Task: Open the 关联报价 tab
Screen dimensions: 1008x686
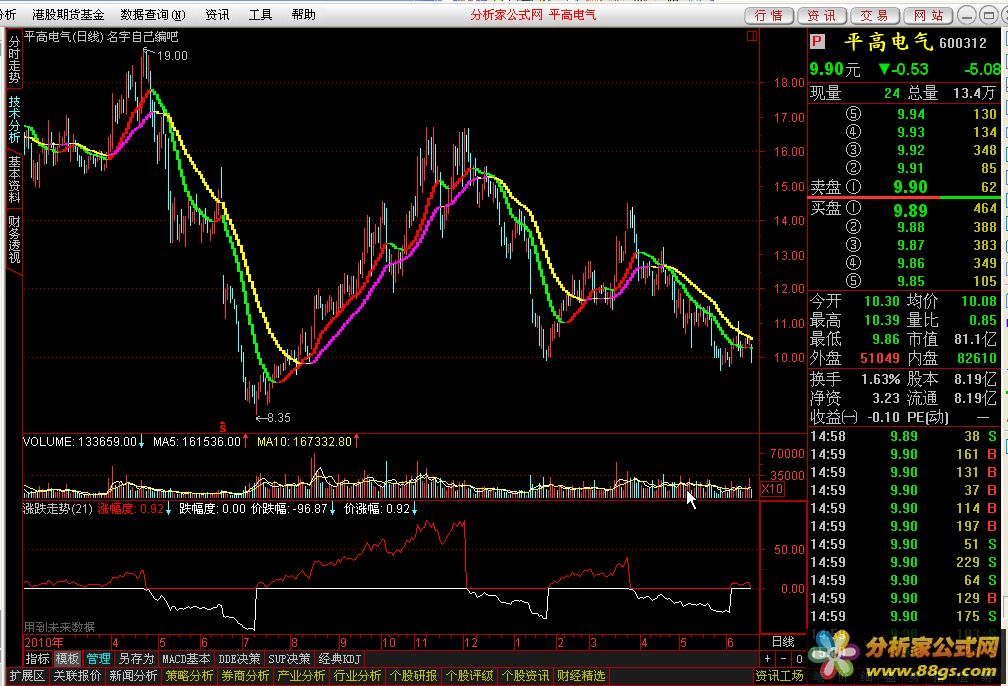Action: [x=77, y=676]
